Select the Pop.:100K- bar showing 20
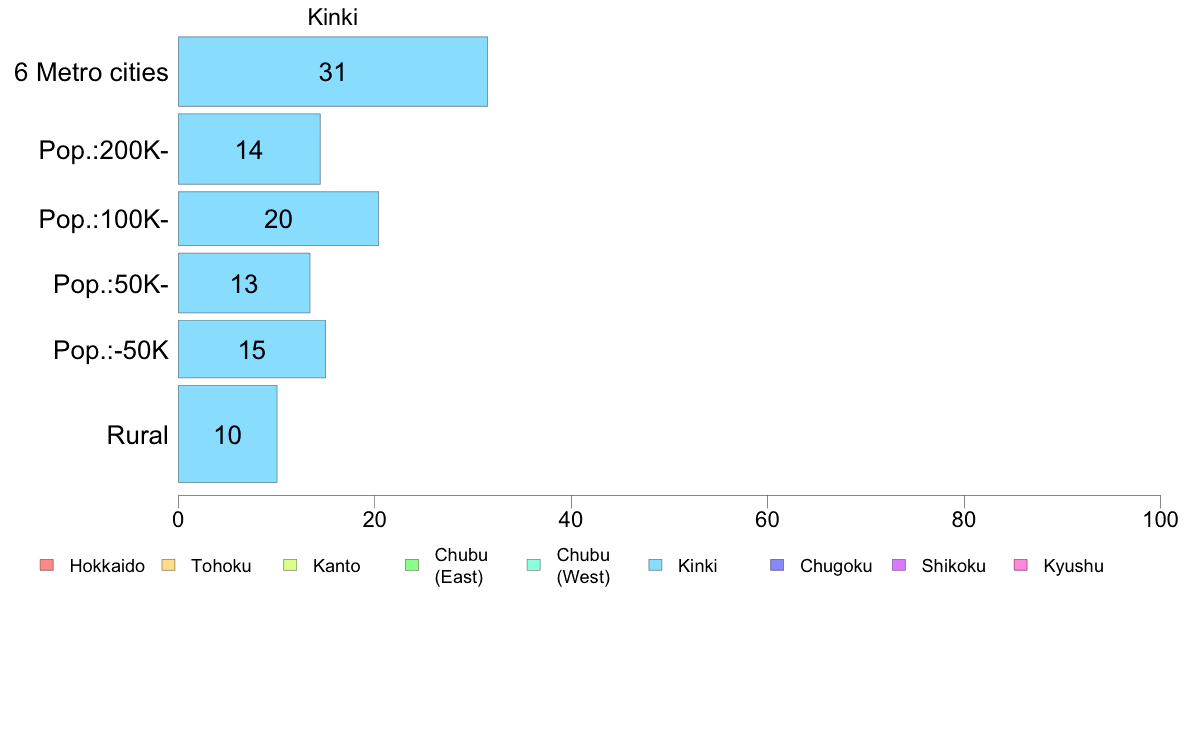The width and height of the screenshot is (1188, 736). 278,219
